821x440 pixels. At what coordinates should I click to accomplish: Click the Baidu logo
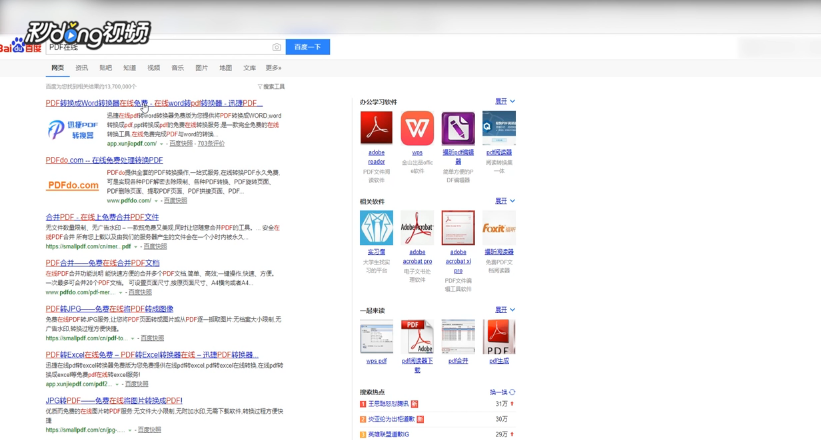20,46
